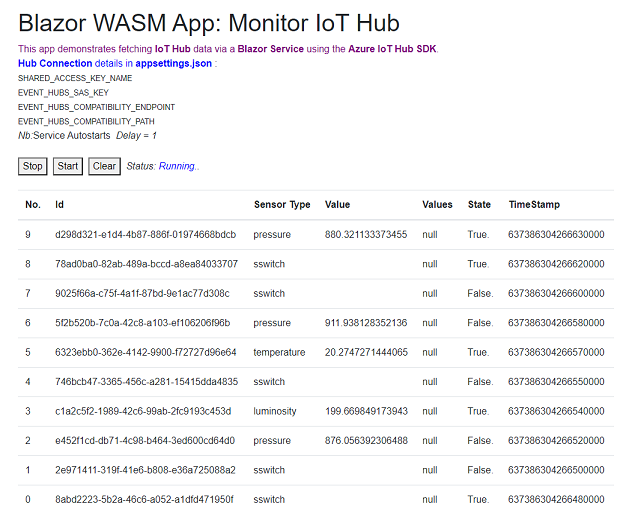Image resolution: width=626 pixels, height=507 pixels.
Task: Click EVENT_HUBS_COMPATIBILITY_PATH setting line
Action: pos(86,121)
